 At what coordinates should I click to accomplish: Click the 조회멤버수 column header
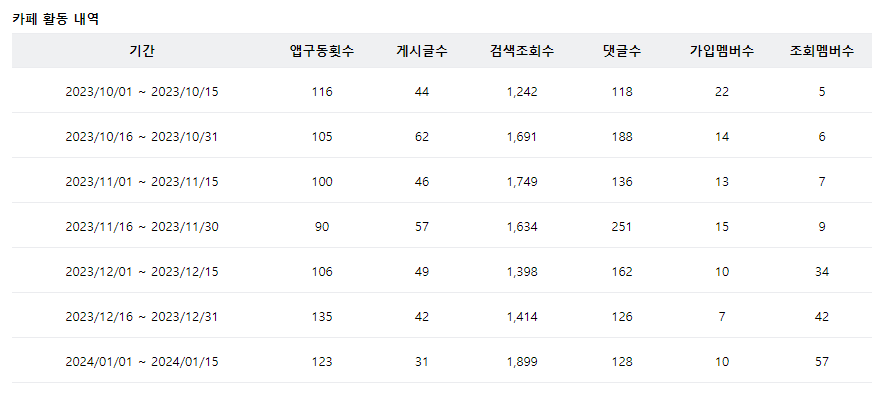tap(822, 51)
